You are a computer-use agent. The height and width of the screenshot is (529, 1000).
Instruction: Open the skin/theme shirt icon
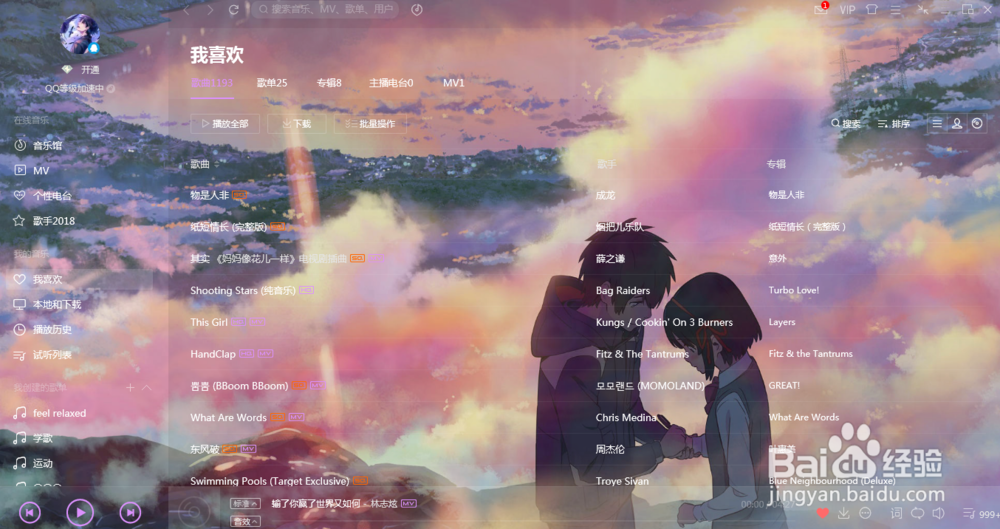coord(872,10)
